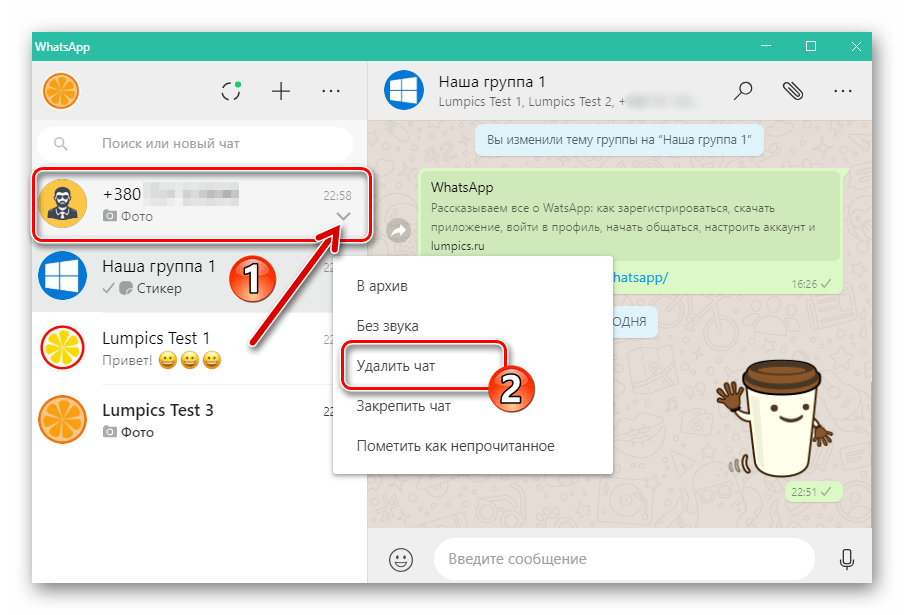
Task: Click the coffee cup sticker message
Action: coord(775,418)
